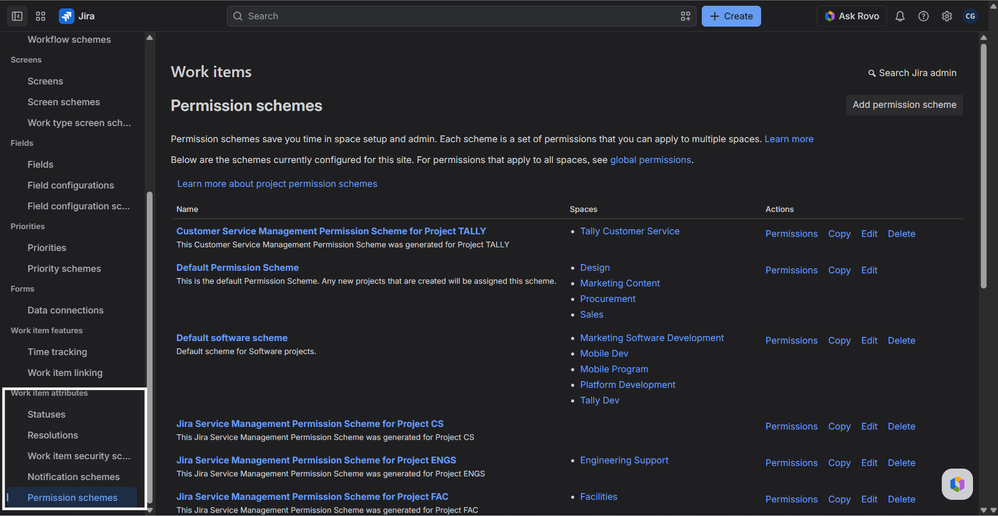The image size is (998, 516).
Task: Open Statuses sidebar item
Action: (46, 414)
